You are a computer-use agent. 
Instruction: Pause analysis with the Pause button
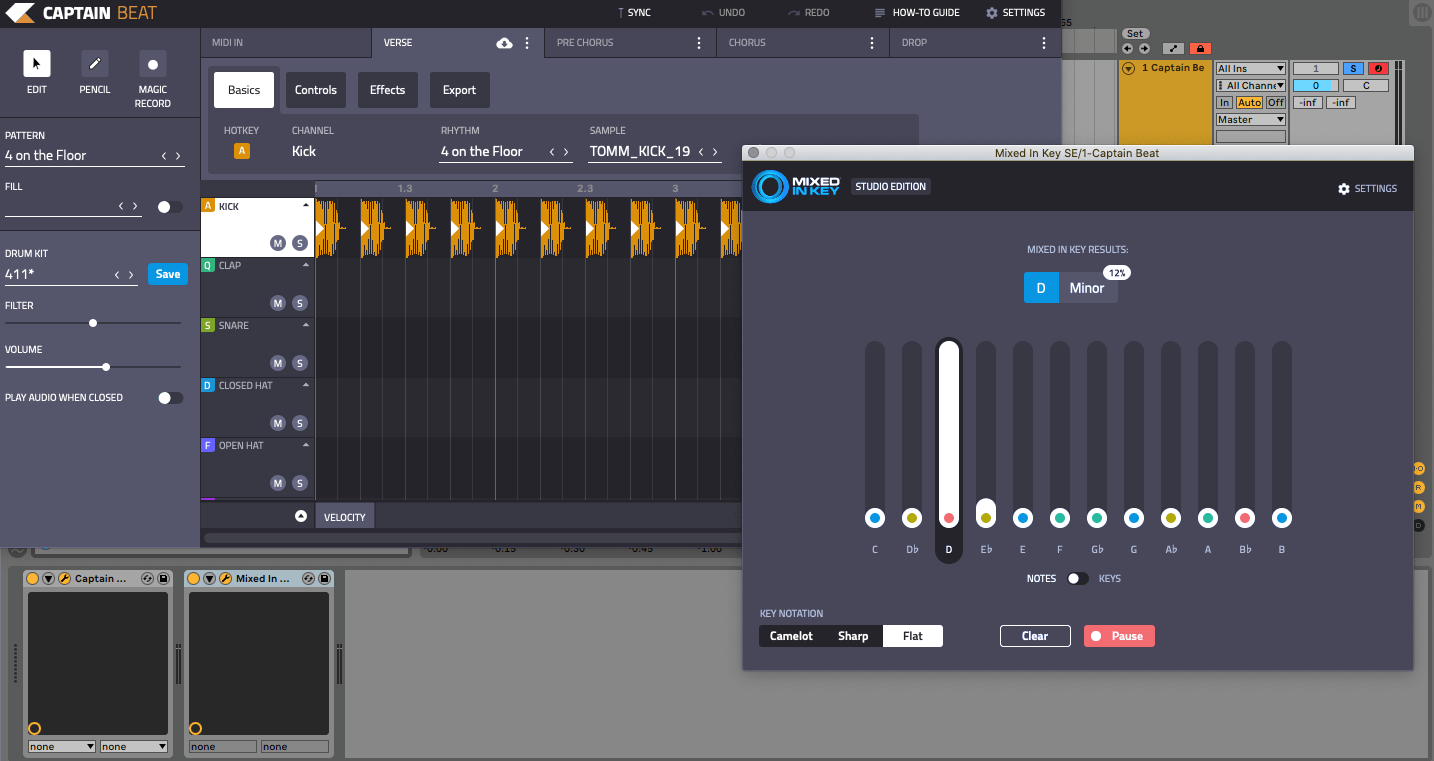pos(1119,636)
